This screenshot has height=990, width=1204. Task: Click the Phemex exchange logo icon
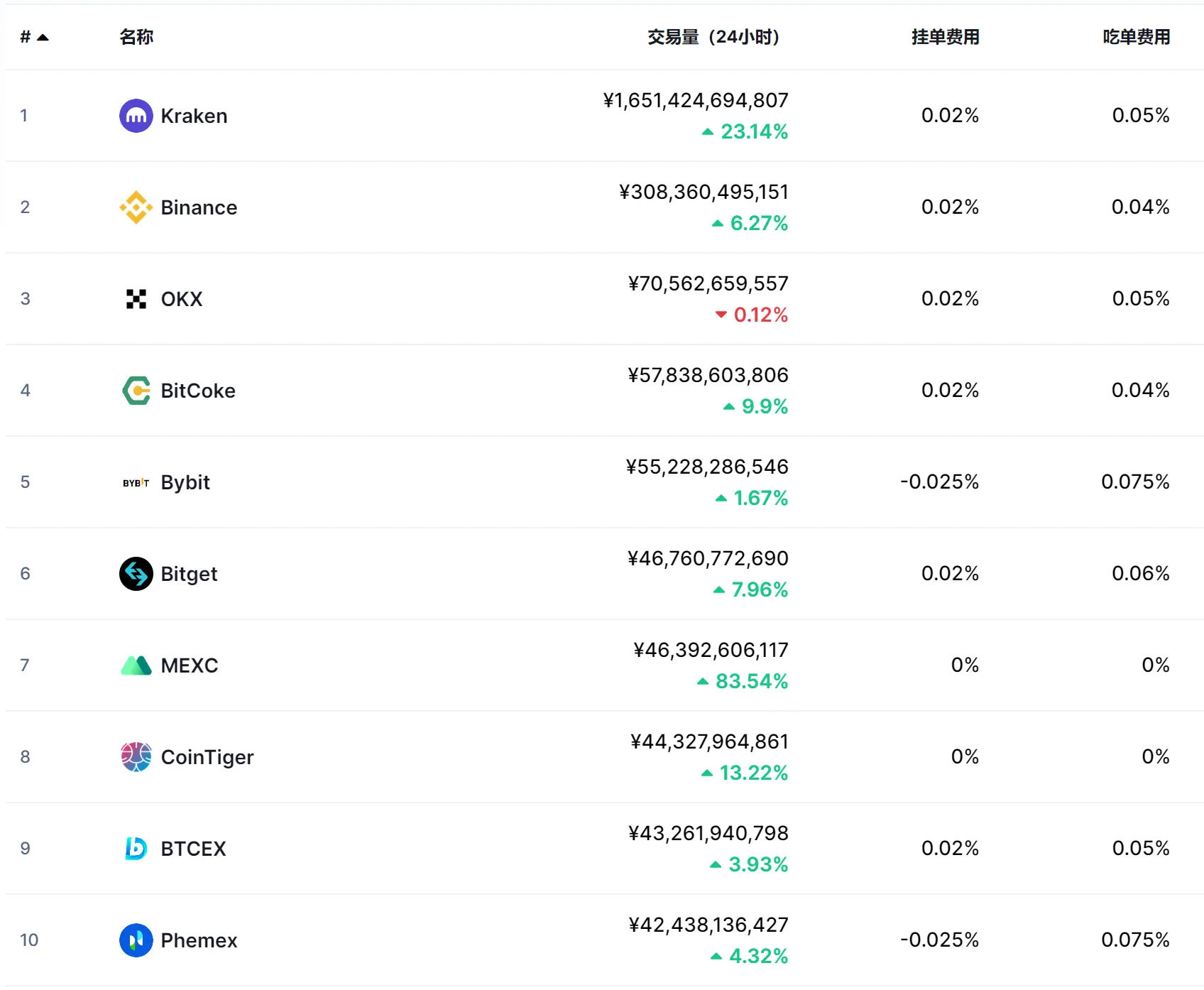coord(136,940)
